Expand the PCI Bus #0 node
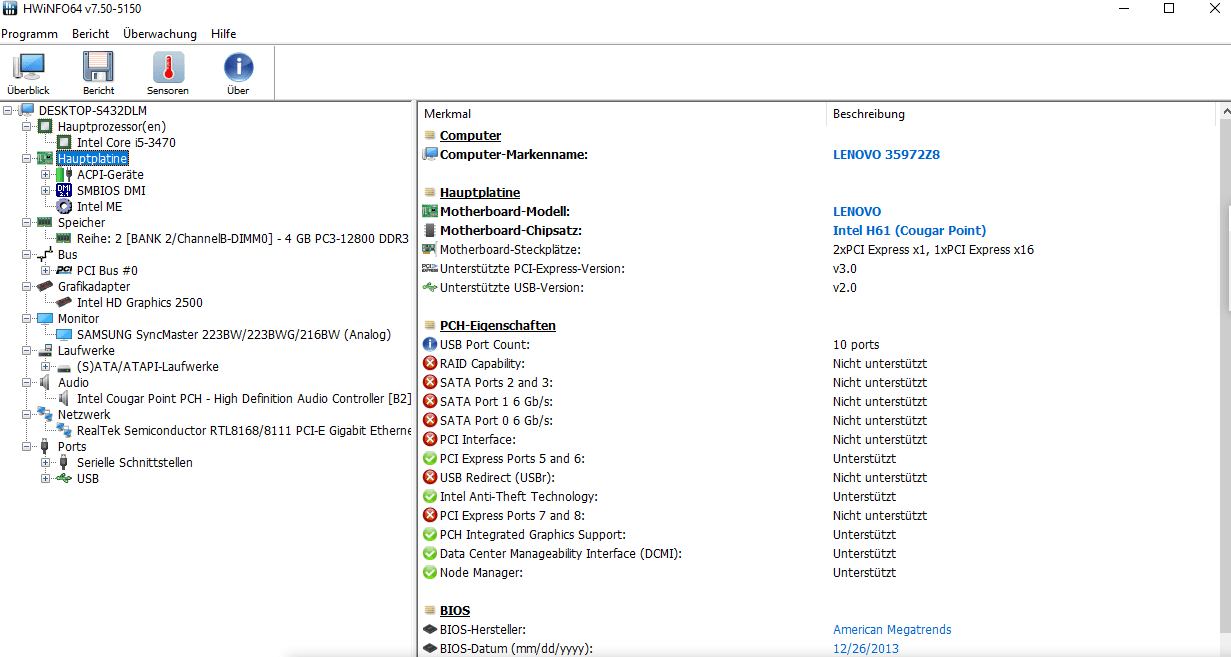The width and height of the screenshot is (1231, 657). point(45,271)
